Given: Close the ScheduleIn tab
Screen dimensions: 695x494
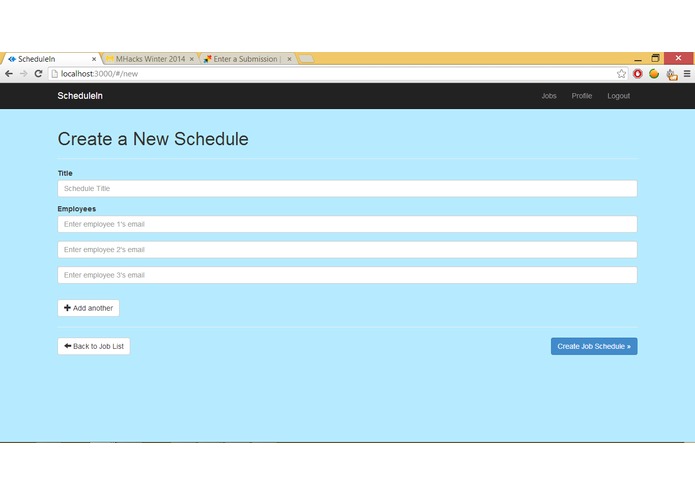Looking at the screenshot, I should point(94,59).
